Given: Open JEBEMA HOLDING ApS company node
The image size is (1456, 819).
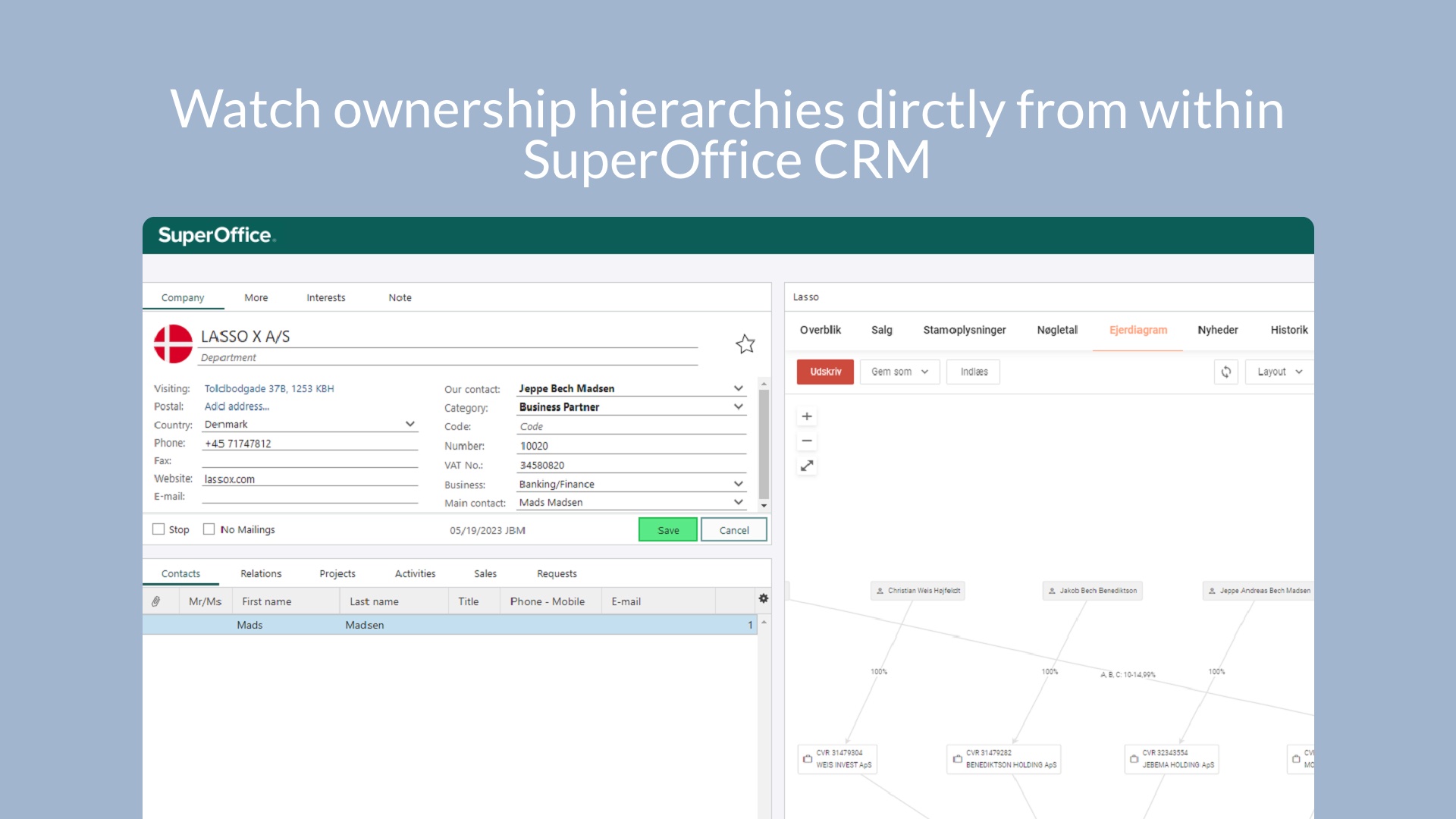Looking at the screenshot, I should pyautogui.click(x=1172, y=759).
